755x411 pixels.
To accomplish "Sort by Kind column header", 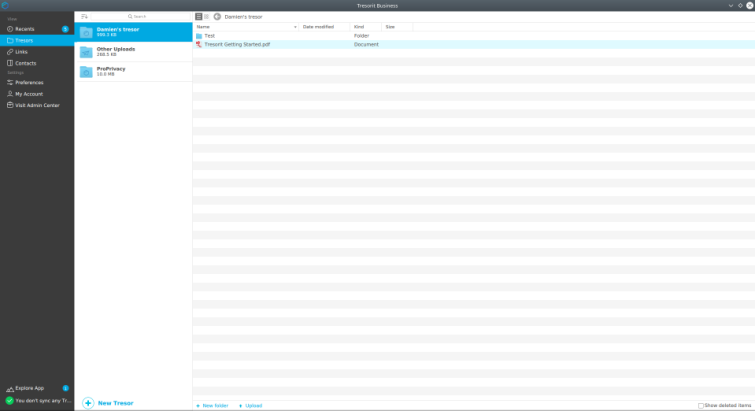I will [365, 27].
